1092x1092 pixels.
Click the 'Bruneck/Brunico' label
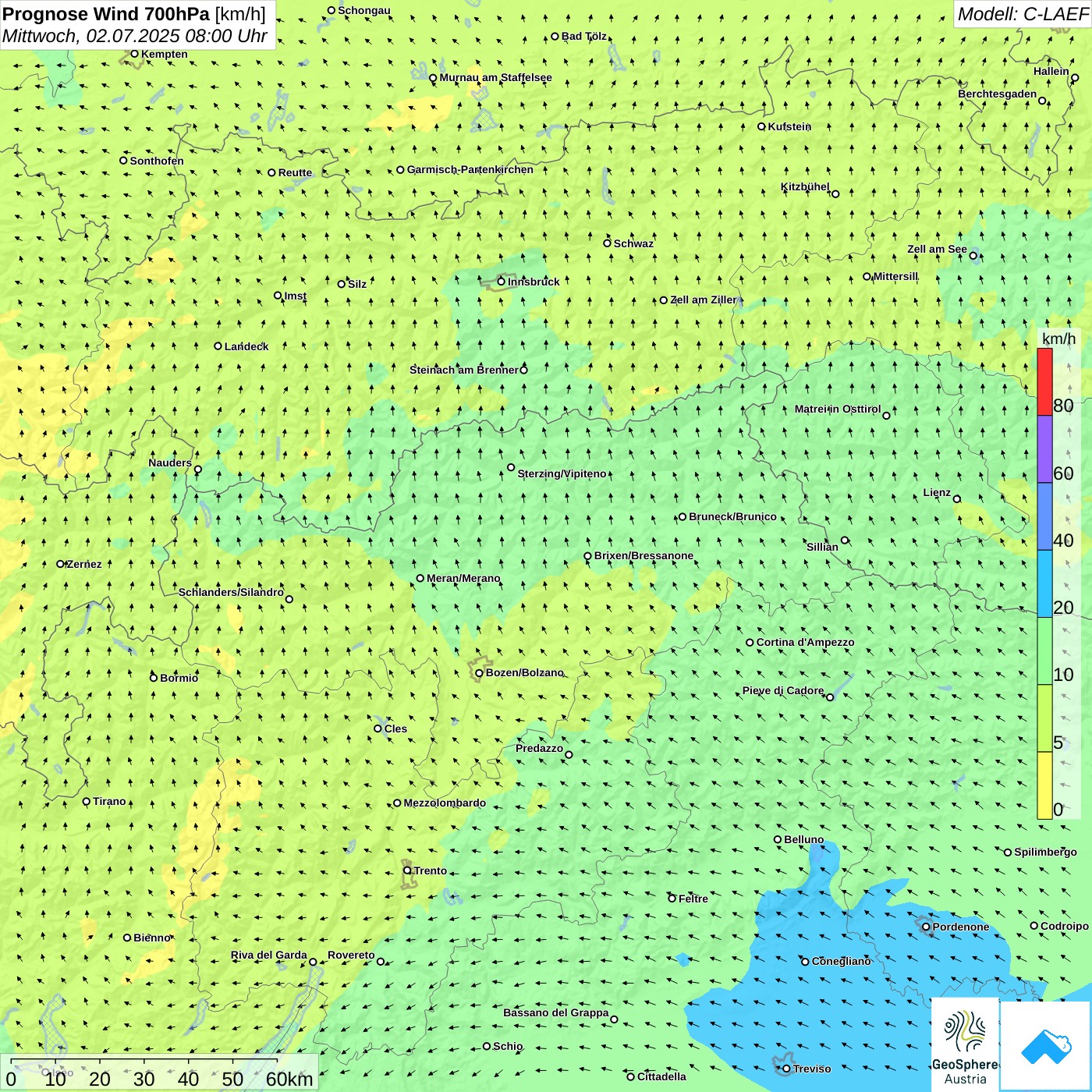click(x=732, y=516)
